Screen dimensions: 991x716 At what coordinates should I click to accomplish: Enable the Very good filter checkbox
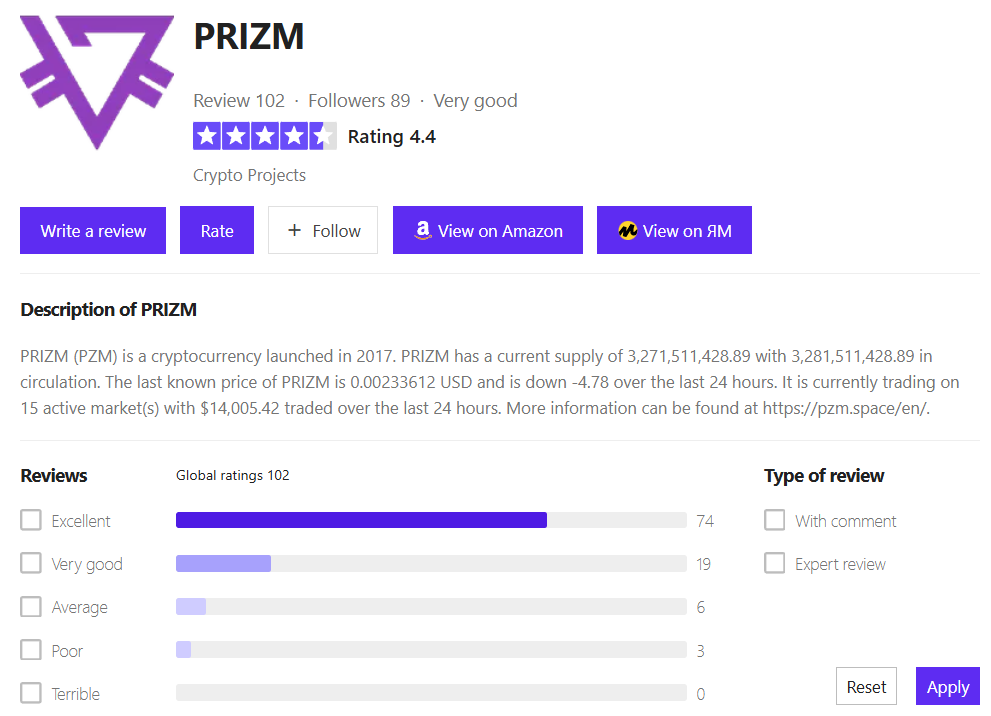coord(31,564)
